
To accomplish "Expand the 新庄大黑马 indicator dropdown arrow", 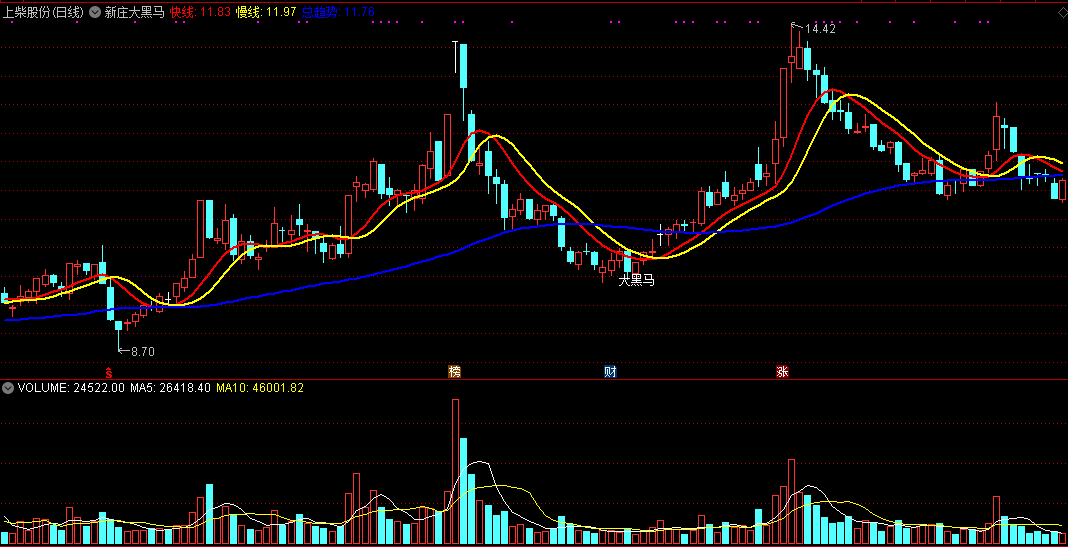I will 94,12.
